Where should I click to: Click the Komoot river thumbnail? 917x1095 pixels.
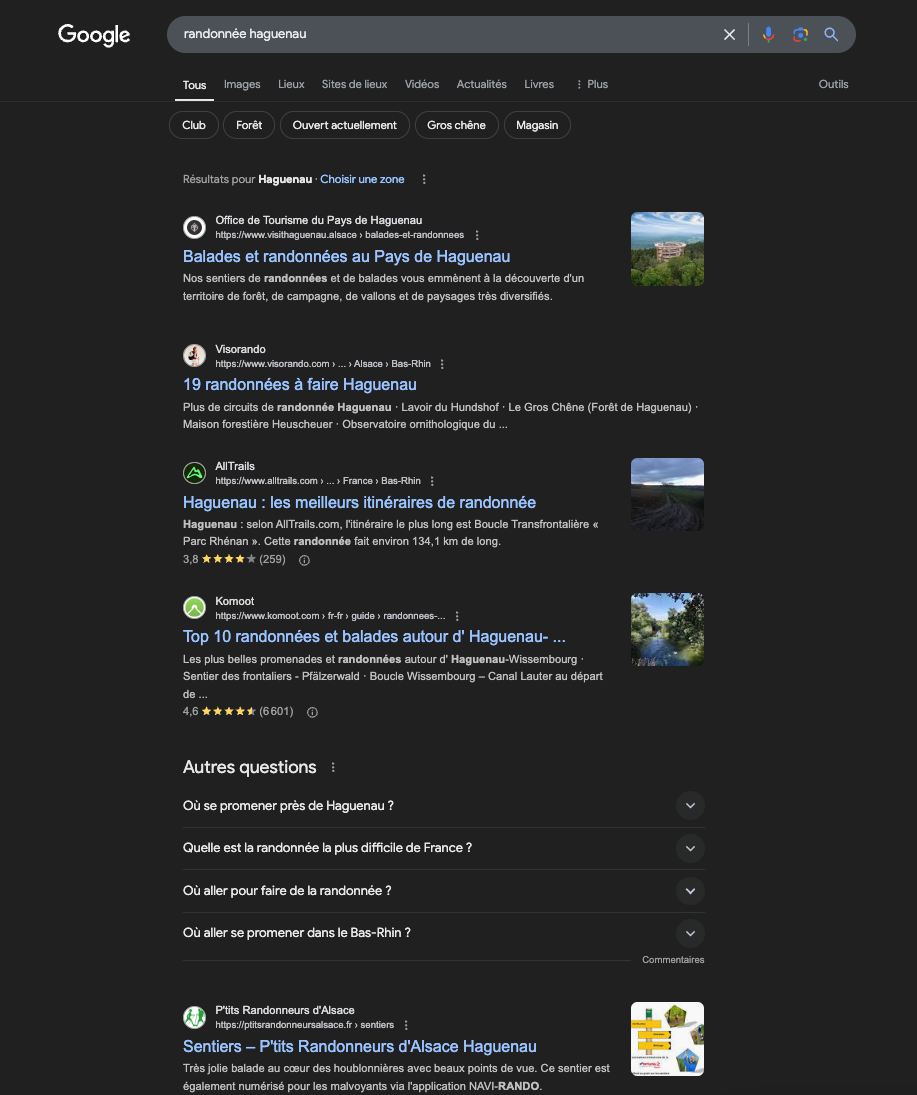[667, 629]
